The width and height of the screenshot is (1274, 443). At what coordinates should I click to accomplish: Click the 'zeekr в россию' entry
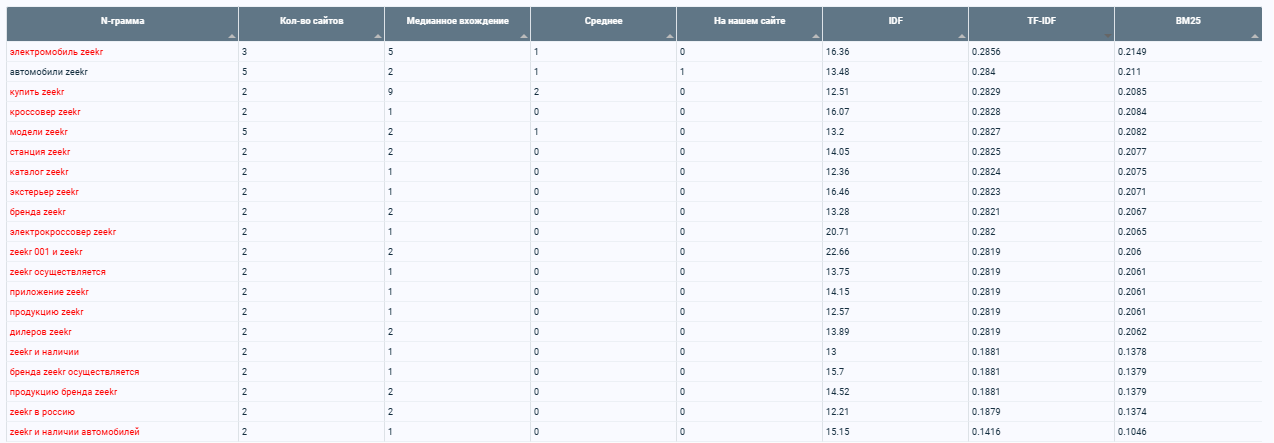[x=42, y=412]
